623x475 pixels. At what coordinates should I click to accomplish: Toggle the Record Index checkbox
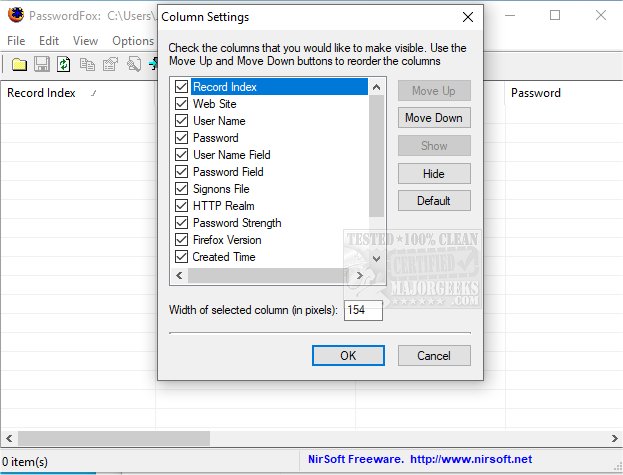[182, 87]
